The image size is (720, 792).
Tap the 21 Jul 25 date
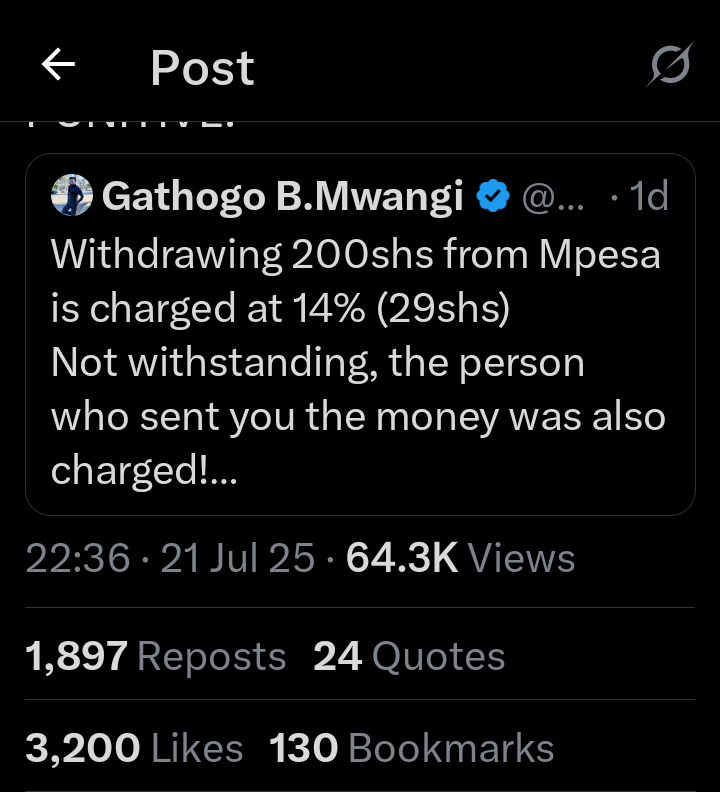click(237, 559)
